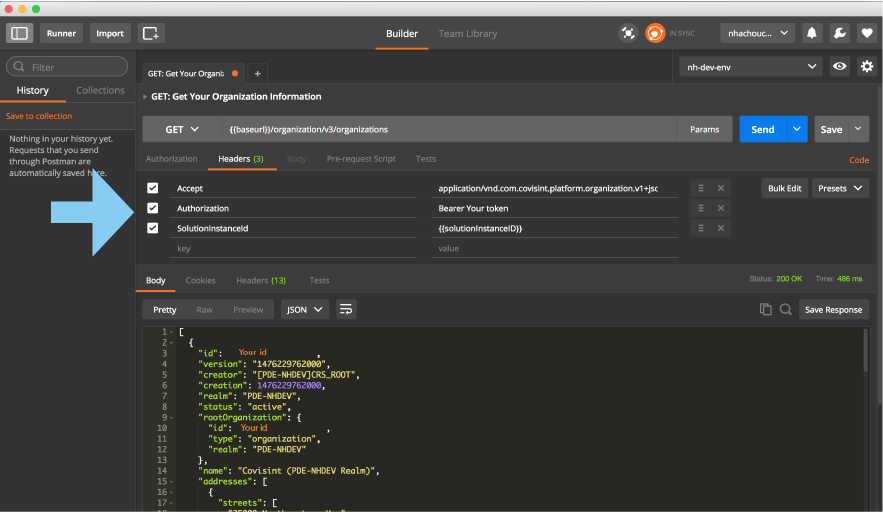
Task: Open settings wrench icon
Action: 839,33
